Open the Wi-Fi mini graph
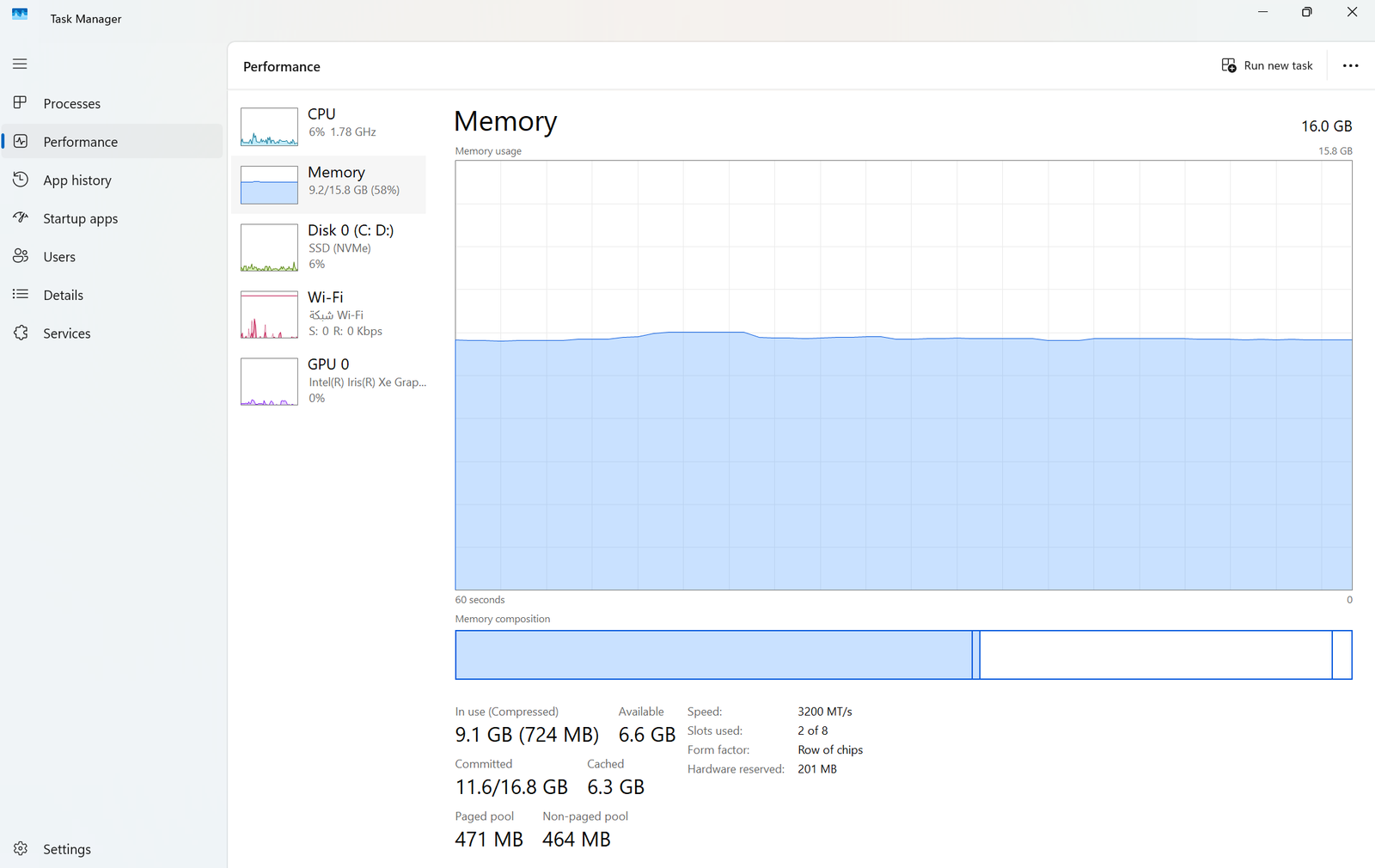The height and width of the screenshot is (868, 1375). point(269,315)
